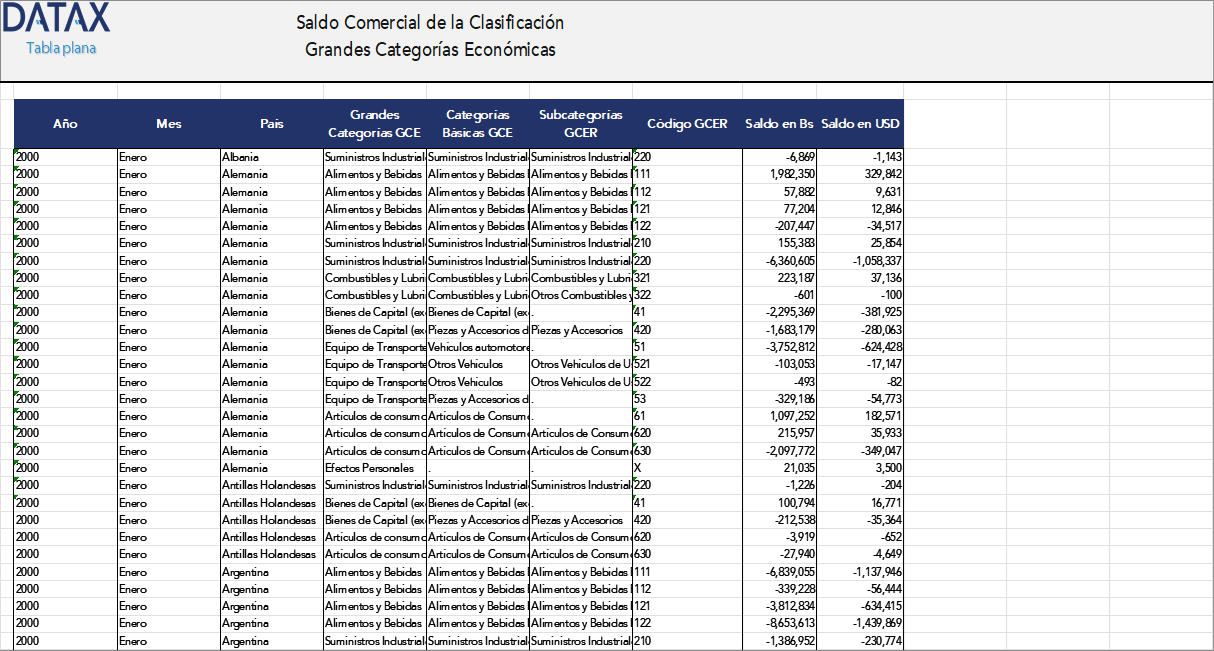Select the Año column header
Screen dimensions: 1214x651
[x=65, y=124]
